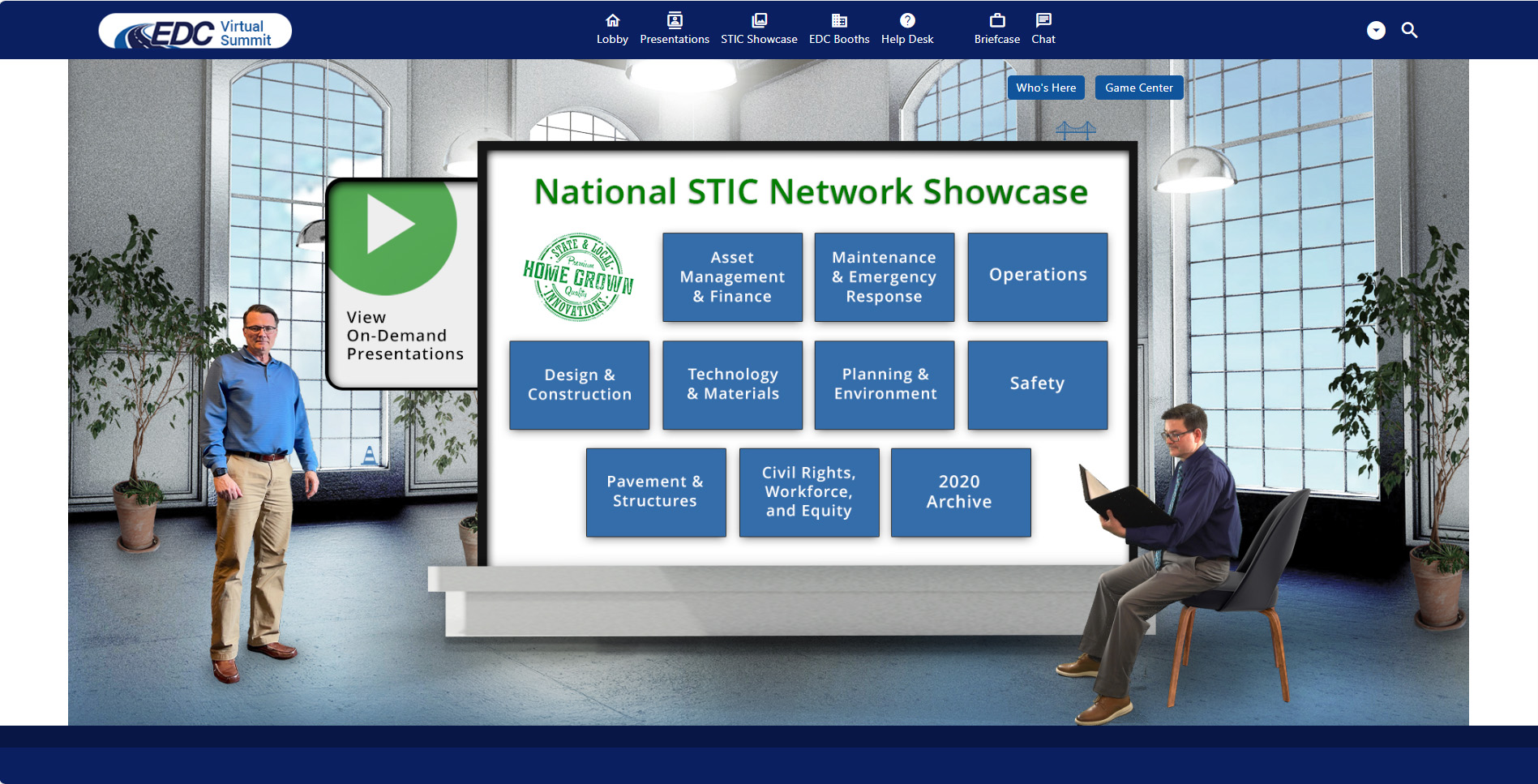
Task: Open the Briefcase icon
Action: 997,20
